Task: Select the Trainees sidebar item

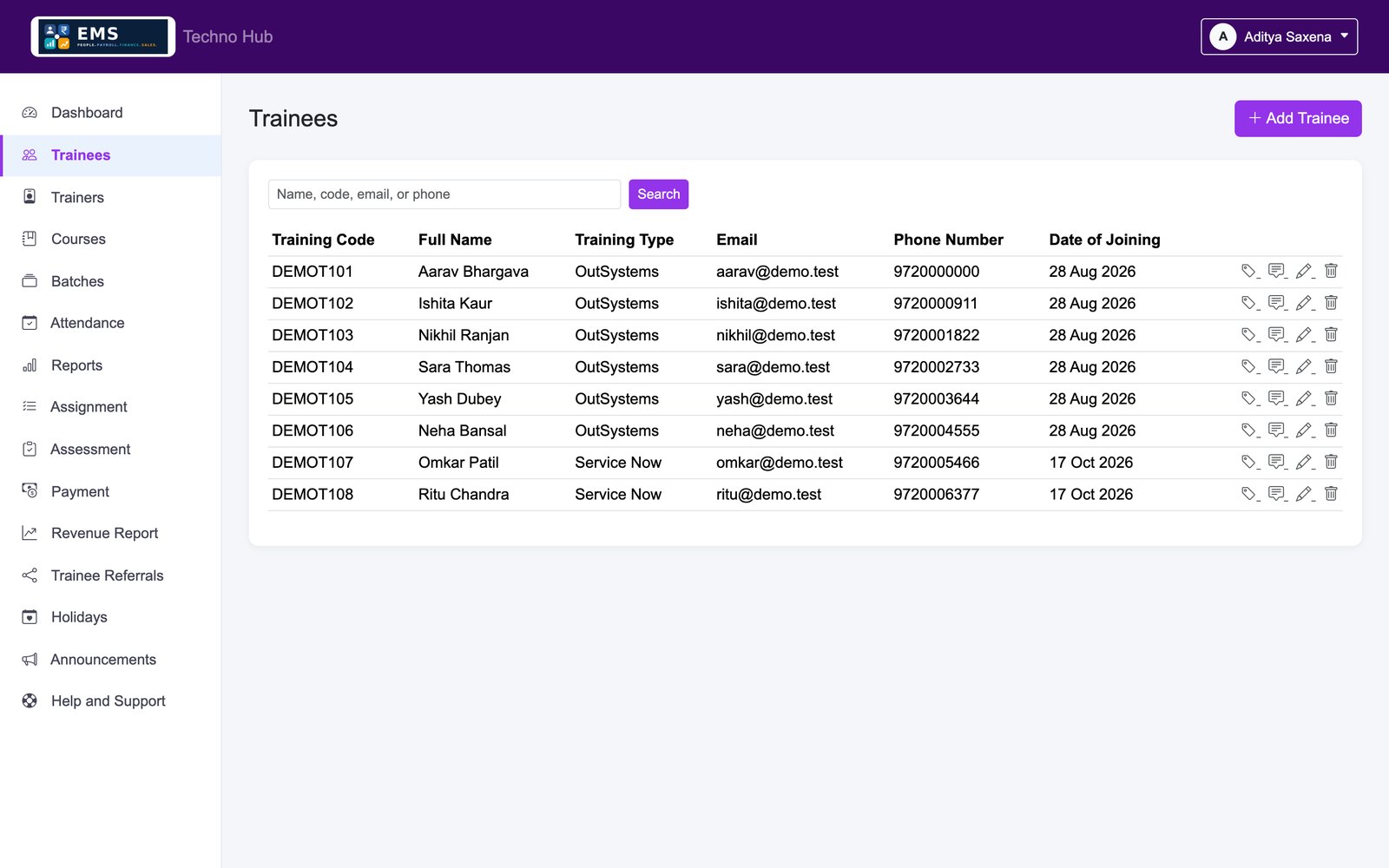Action: coord(110,155)
